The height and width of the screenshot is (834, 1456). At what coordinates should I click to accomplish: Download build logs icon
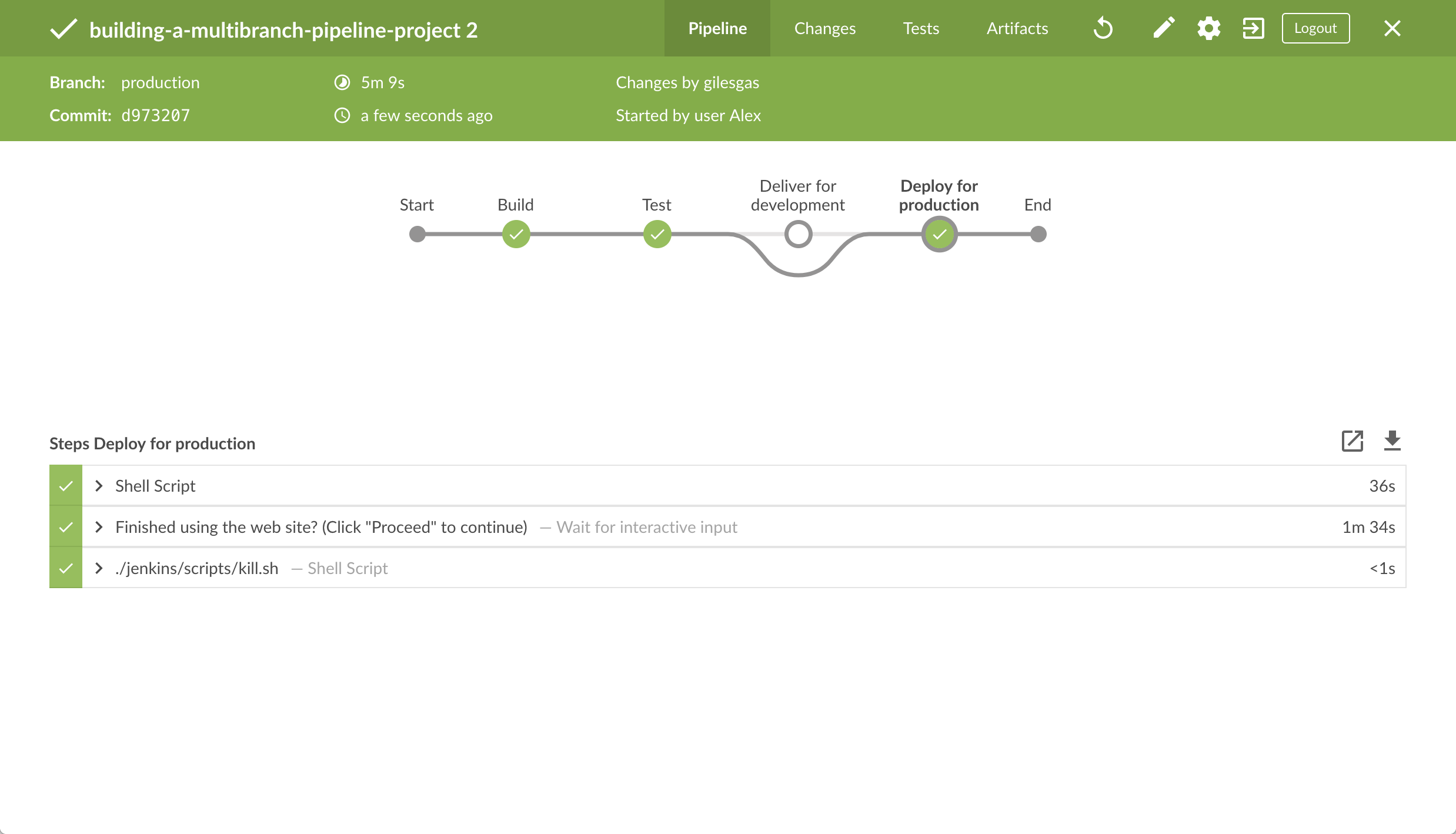(x=1393, y=440)
